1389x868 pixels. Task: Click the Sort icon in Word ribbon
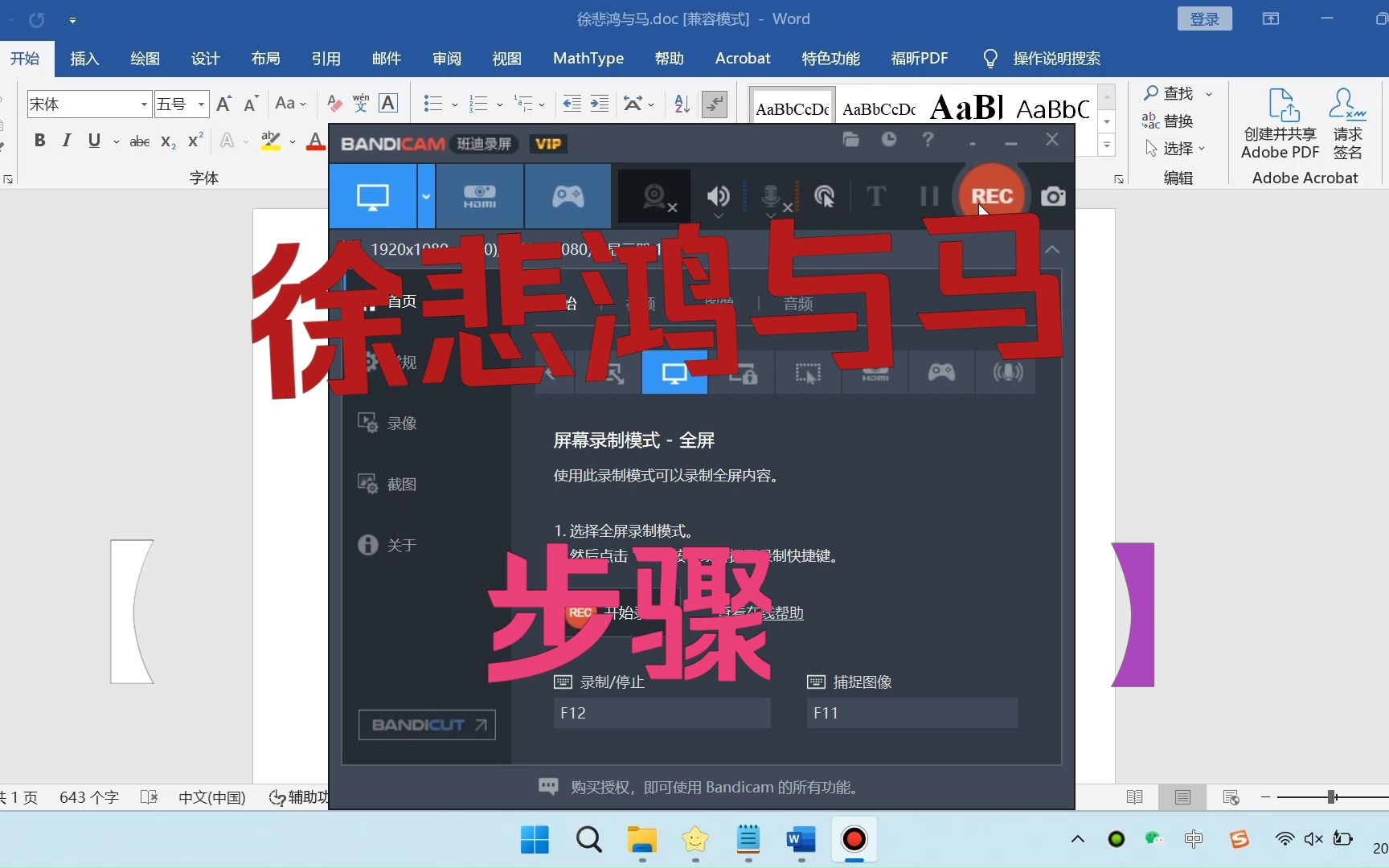point(682,104)
